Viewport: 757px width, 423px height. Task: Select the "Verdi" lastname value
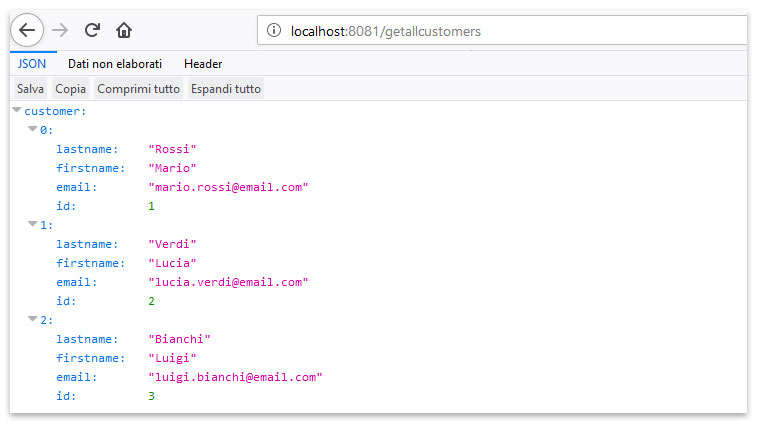coord(172,244)
